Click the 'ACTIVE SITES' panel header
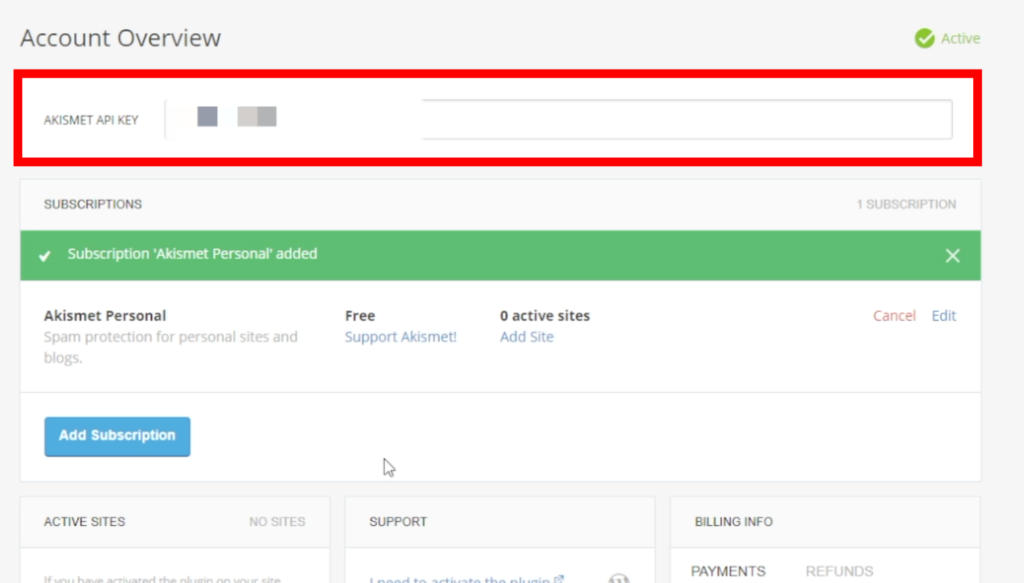The image size is (1024, 583). 84,522
